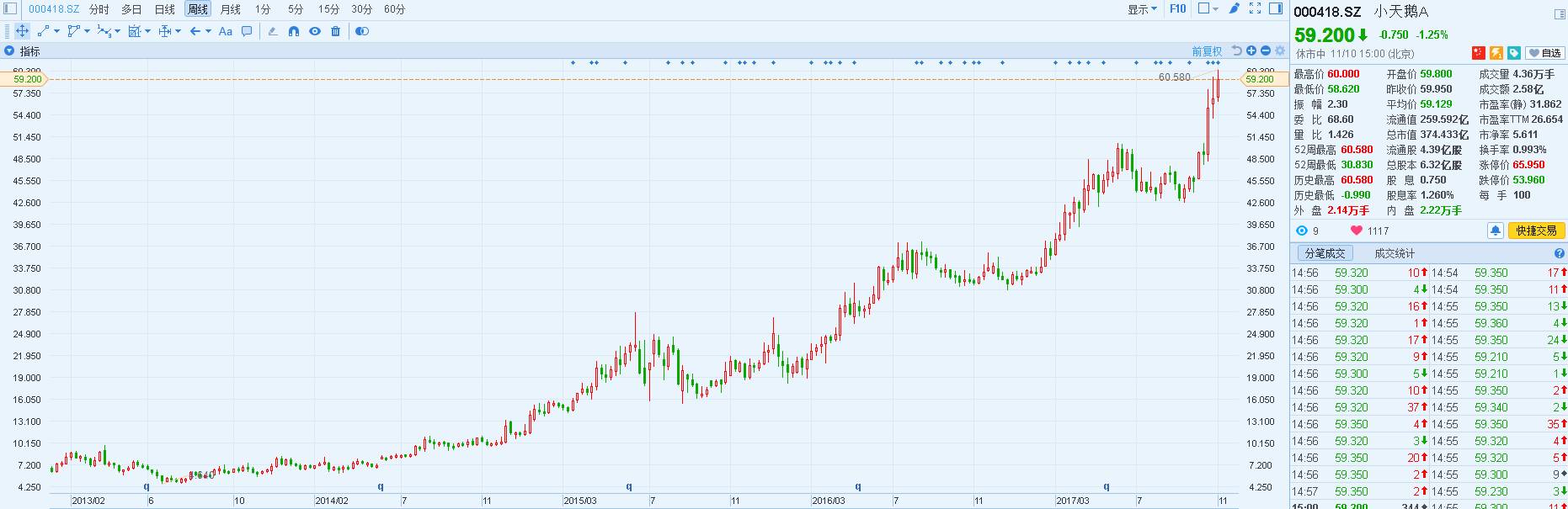1568x509 pixels.
Task: Switch to 月线 monthly chart
Action: pyautogui.click(x=230, y=9)
